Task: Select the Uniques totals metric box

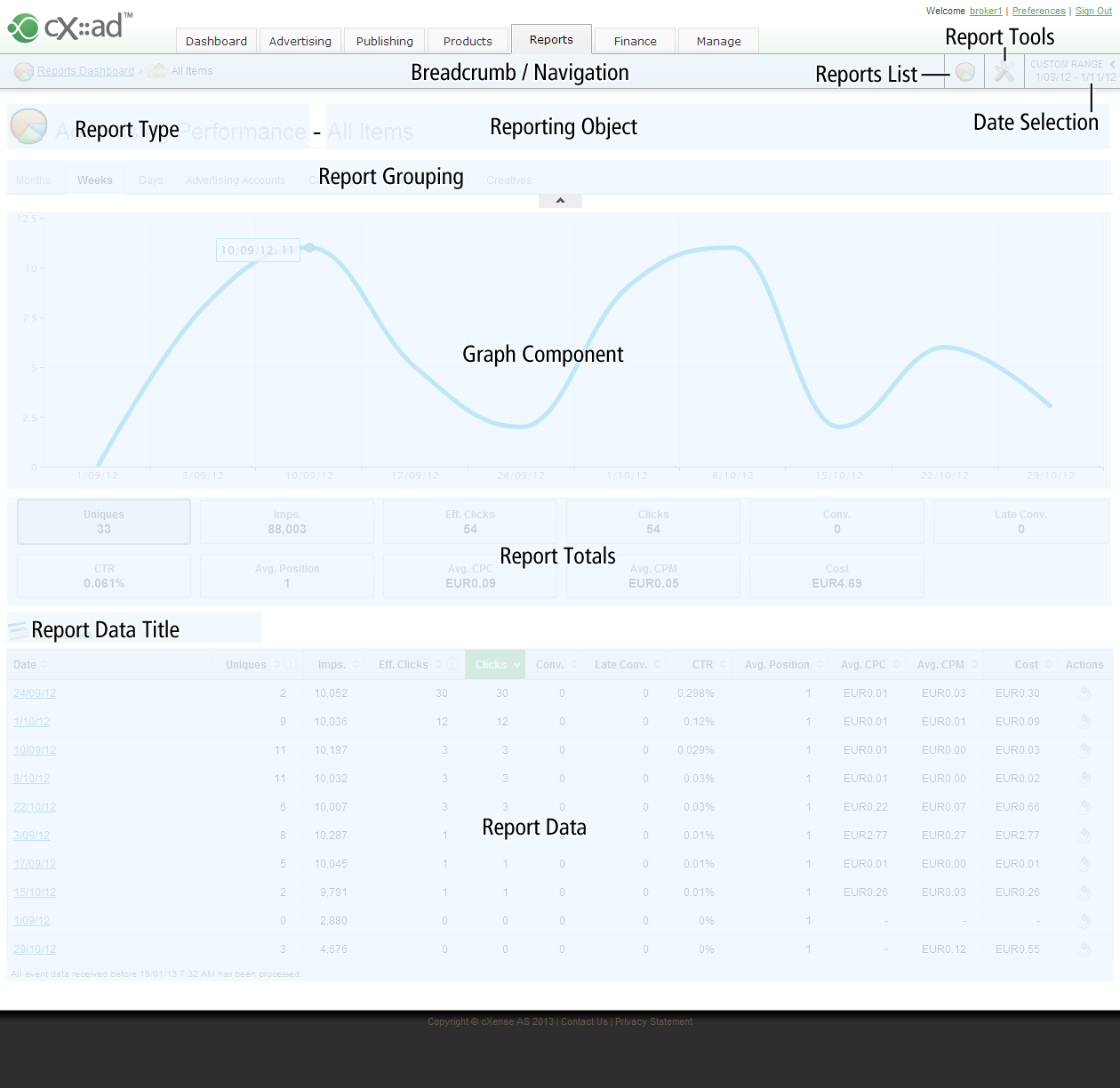Action: (104, 522)
